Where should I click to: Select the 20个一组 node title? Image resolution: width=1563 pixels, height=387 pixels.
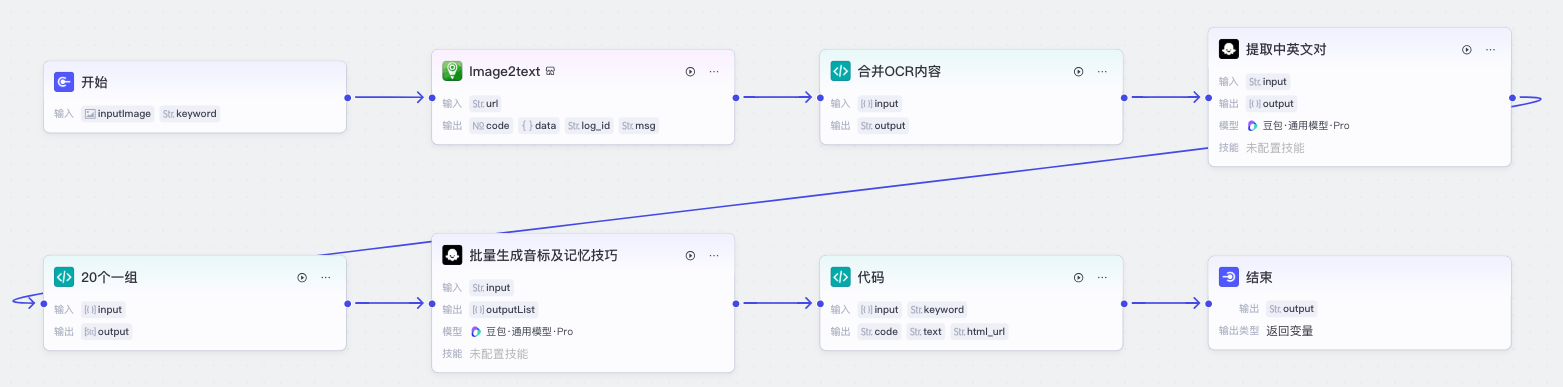(109, 277)
